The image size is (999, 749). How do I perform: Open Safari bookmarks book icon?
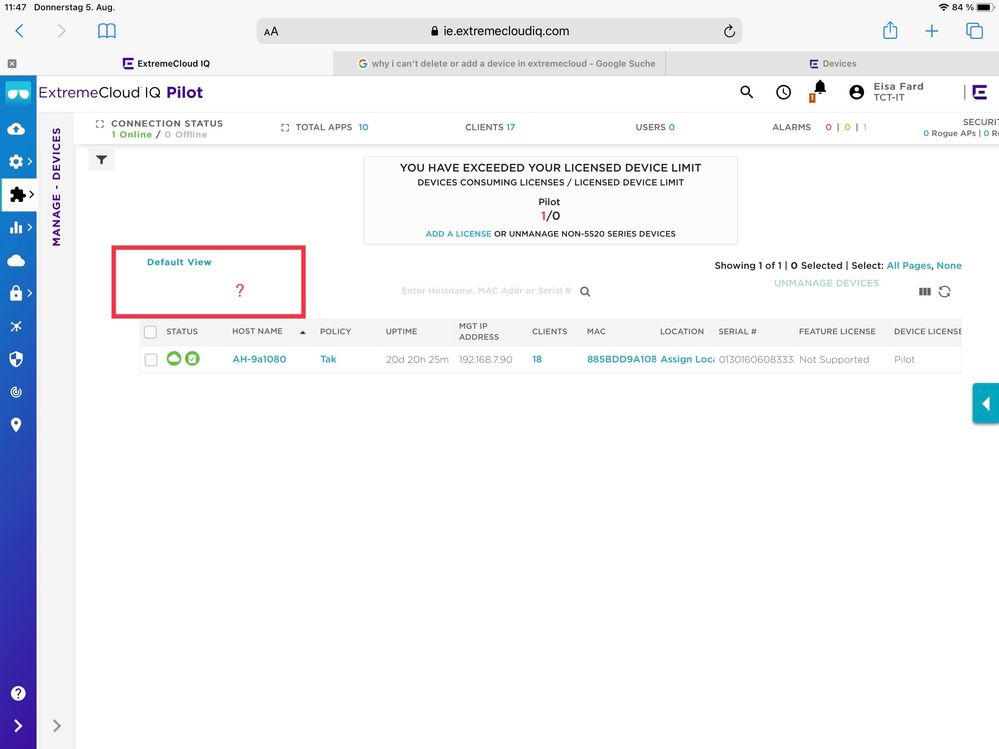pos(106,31)
